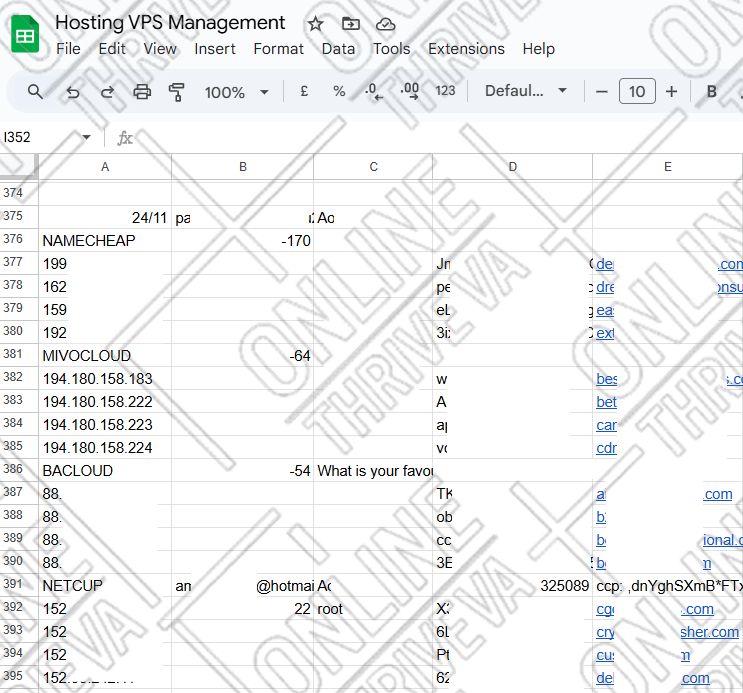The height and width of the screenshot is (693, 743).
Task: Open the File menu
Action: (x=68, y=49)
